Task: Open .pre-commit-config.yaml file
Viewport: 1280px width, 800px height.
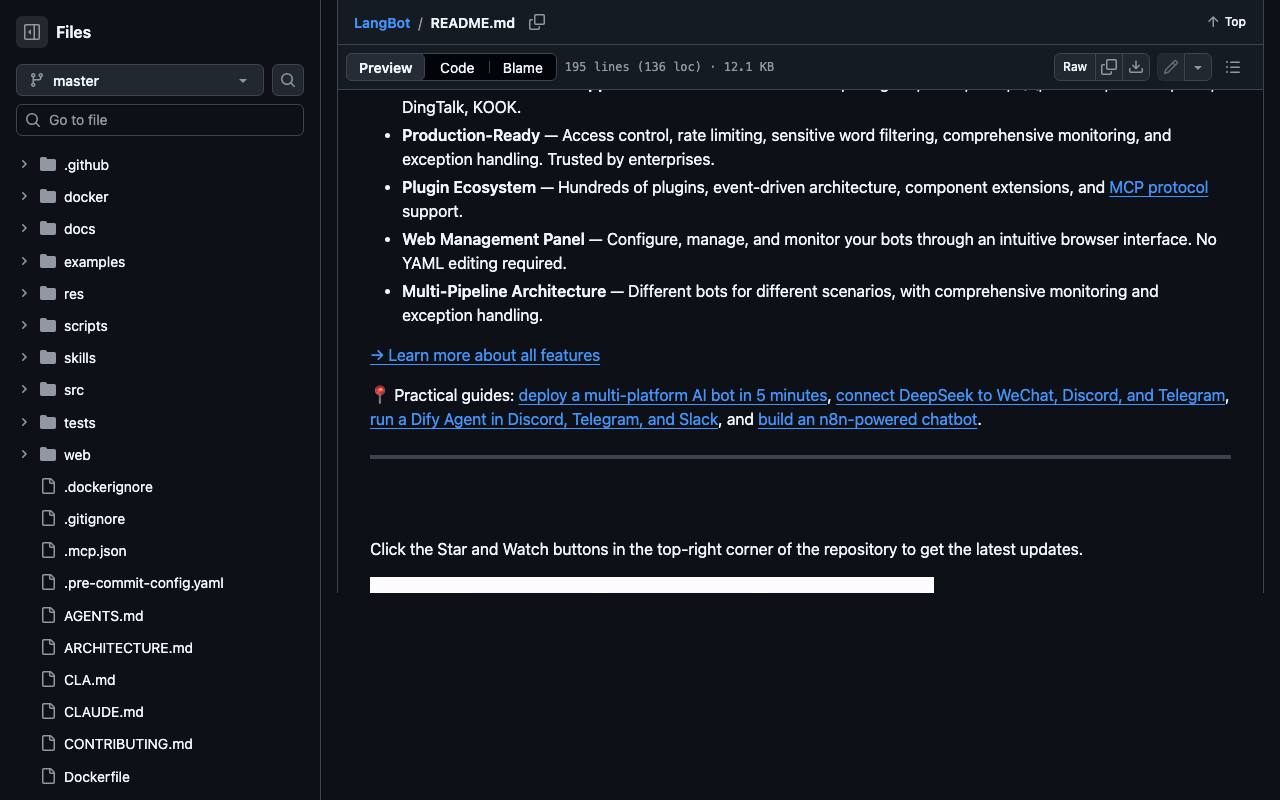Action: [x=144, y=583]
